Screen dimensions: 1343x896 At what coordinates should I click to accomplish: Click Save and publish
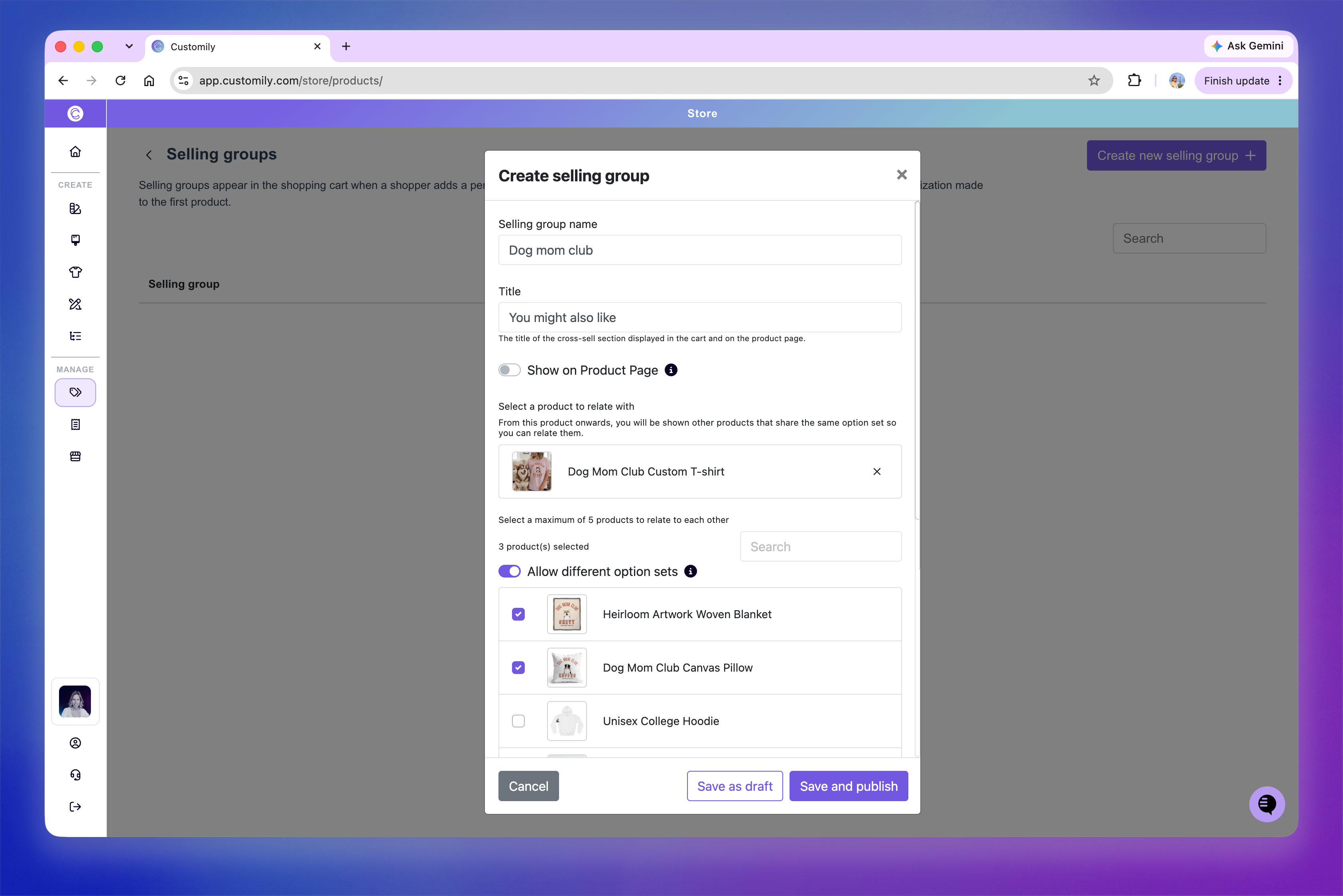pyautogui.click(x=849, y=786)
